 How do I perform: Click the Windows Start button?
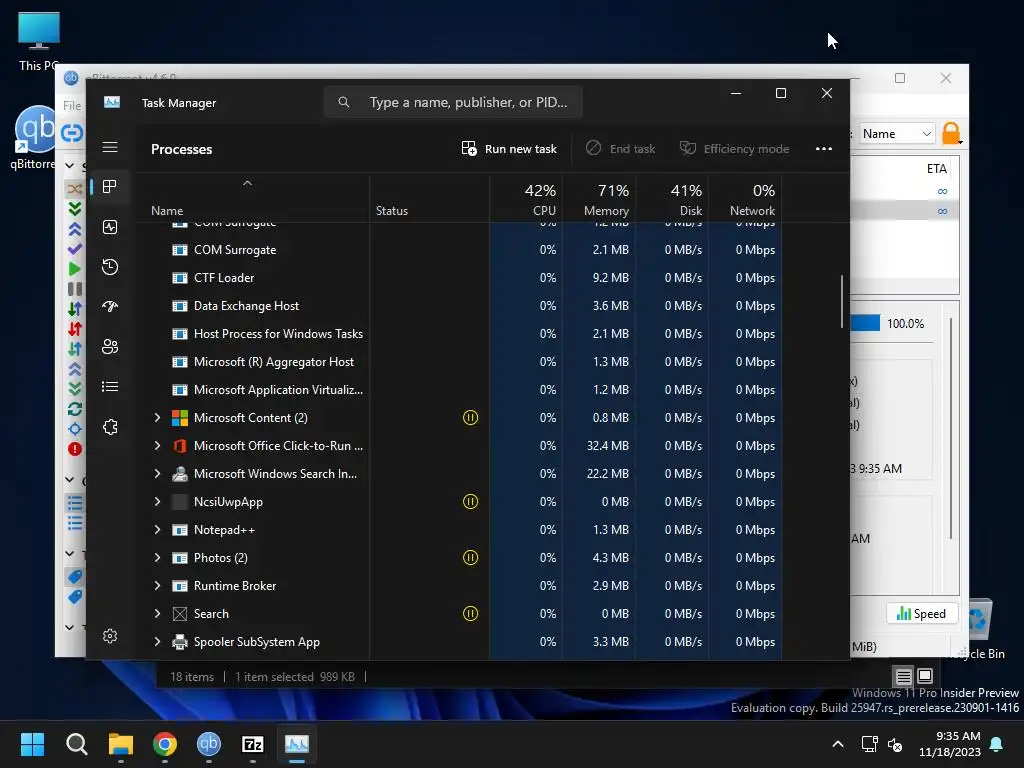pos(33,744)
